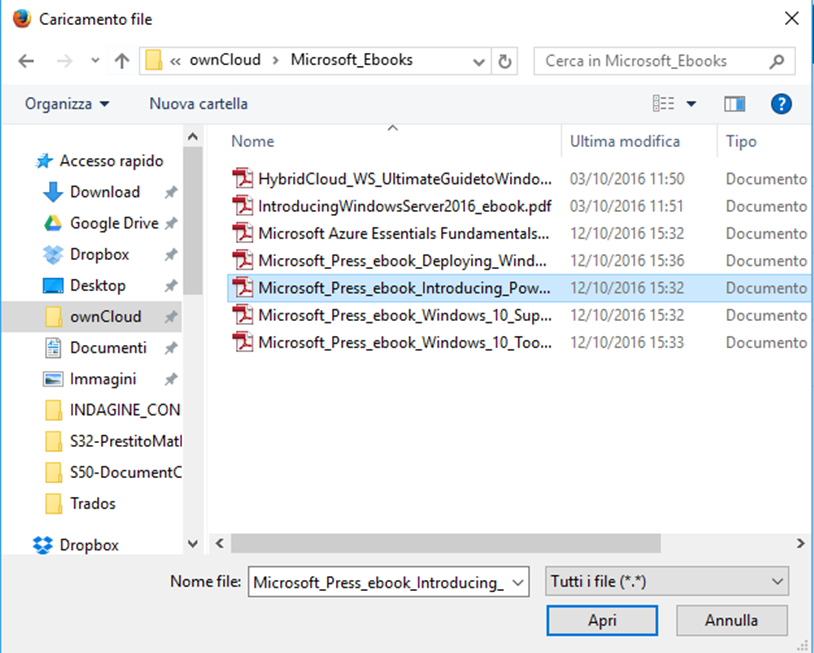
Task: Select Microsoft_Press_ebook_Windows_10_Sup file name
Action: (x=405, y=315)
